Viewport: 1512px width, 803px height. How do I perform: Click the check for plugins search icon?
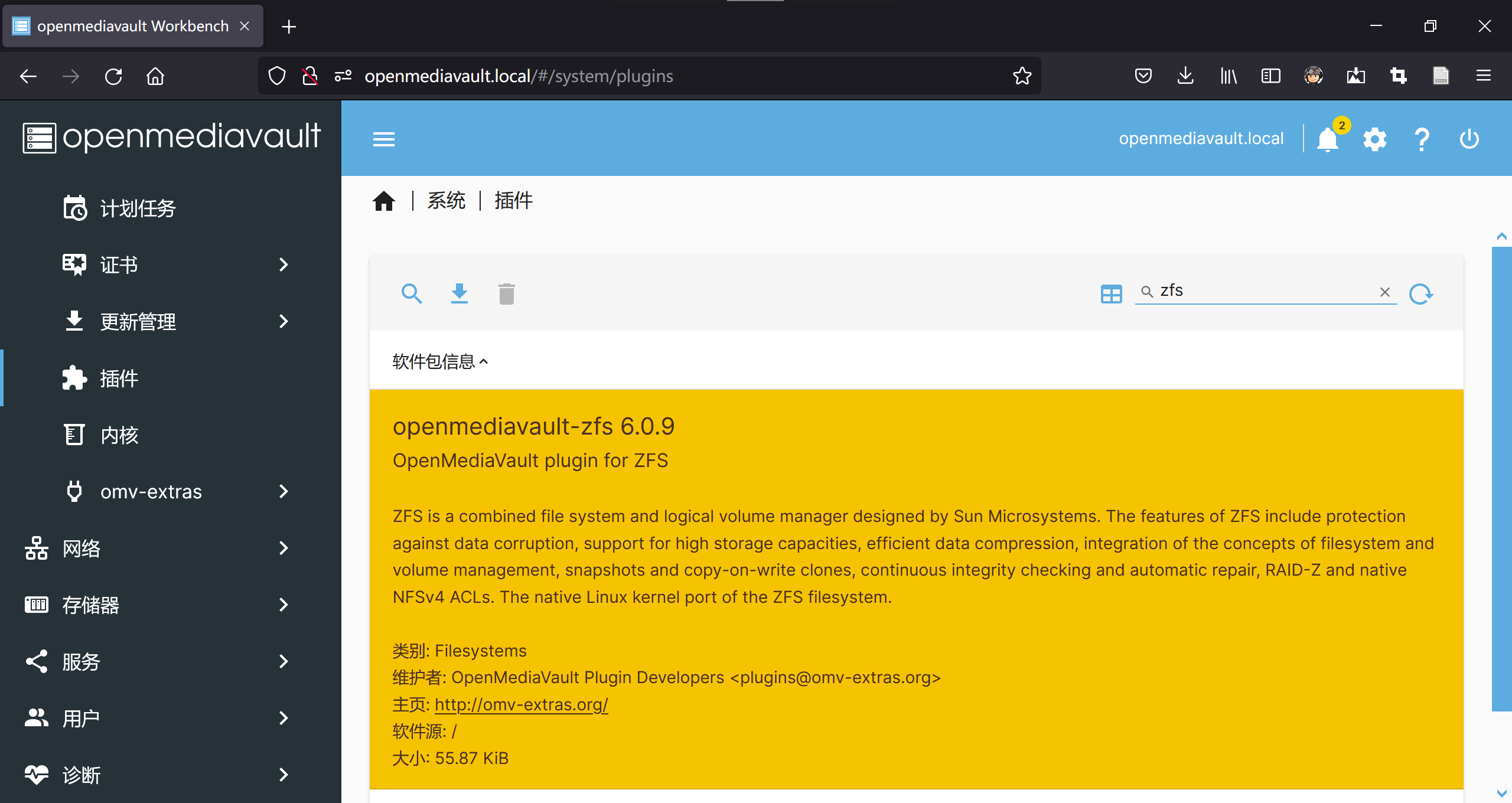pos(412,293)
